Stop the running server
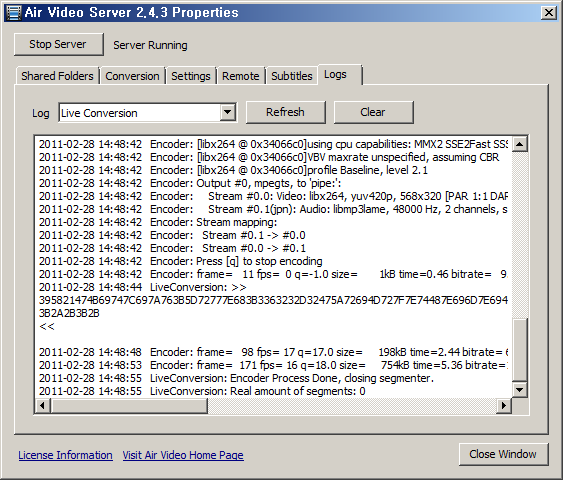This screenshot has height=480, width=563. click(59, 45)
